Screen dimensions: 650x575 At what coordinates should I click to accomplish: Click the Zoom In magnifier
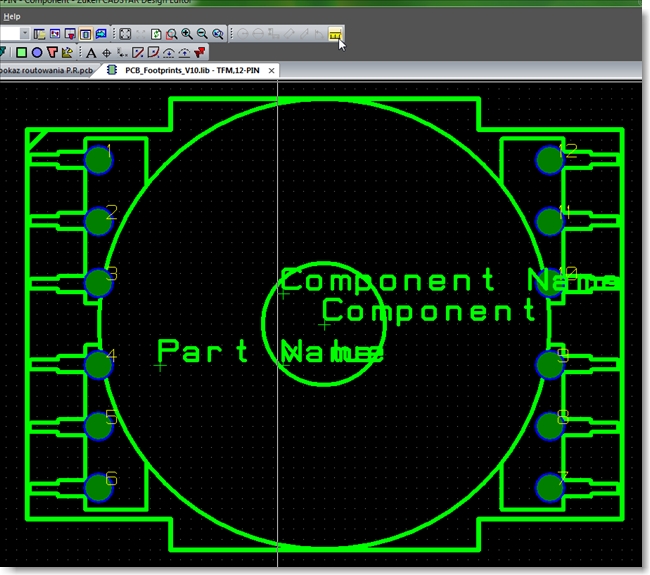(187, 34)
